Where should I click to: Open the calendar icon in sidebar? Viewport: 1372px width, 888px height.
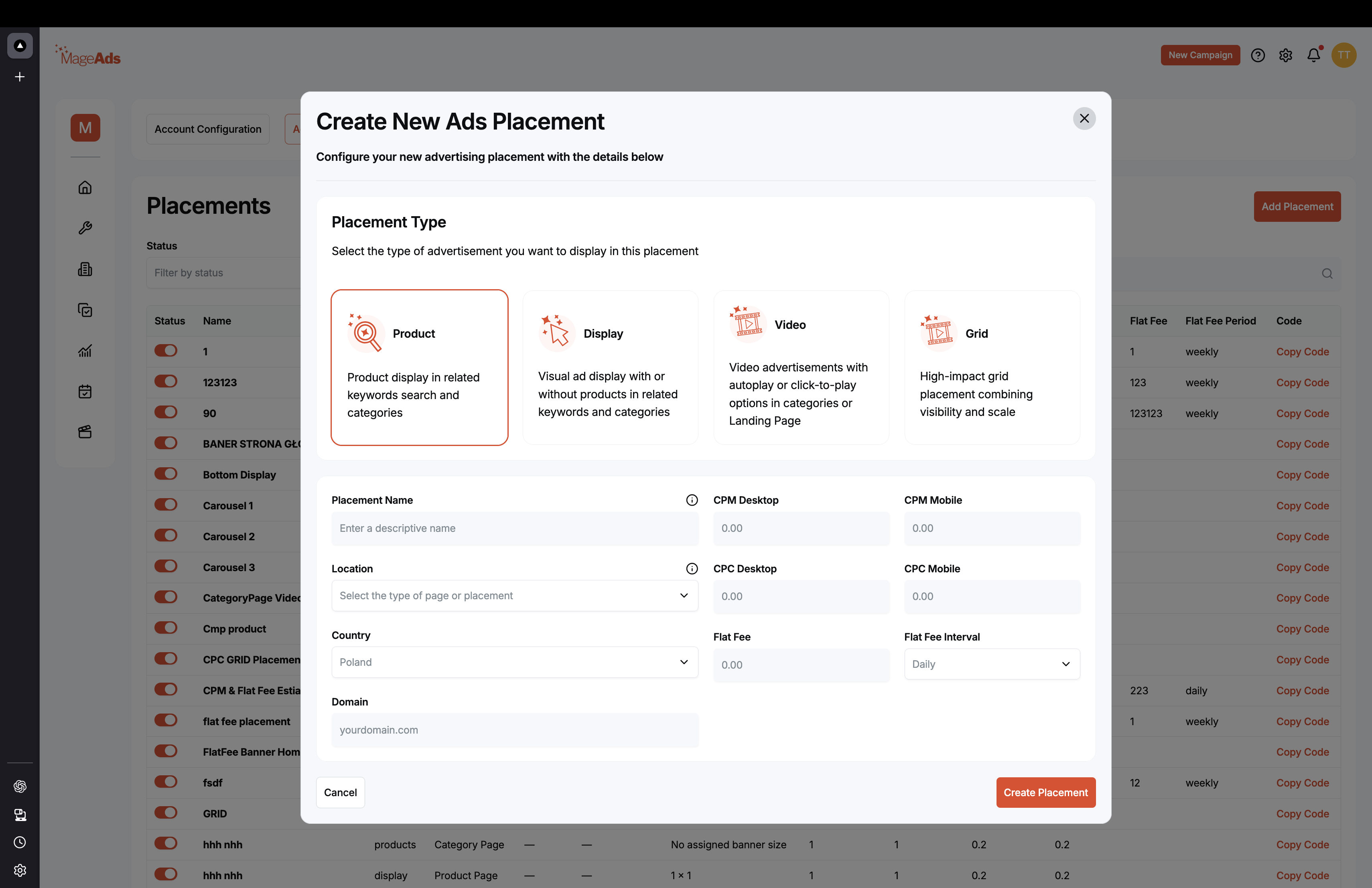[85, 392]
